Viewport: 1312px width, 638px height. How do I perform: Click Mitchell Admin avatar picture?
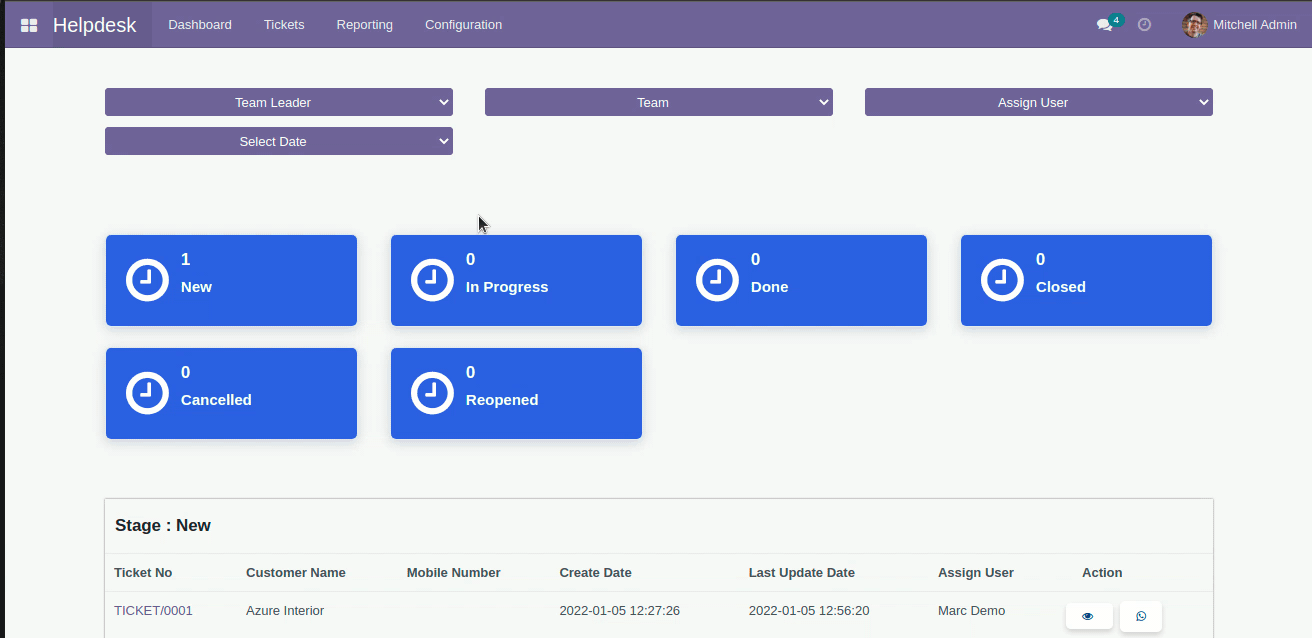tap(1194, 25)
